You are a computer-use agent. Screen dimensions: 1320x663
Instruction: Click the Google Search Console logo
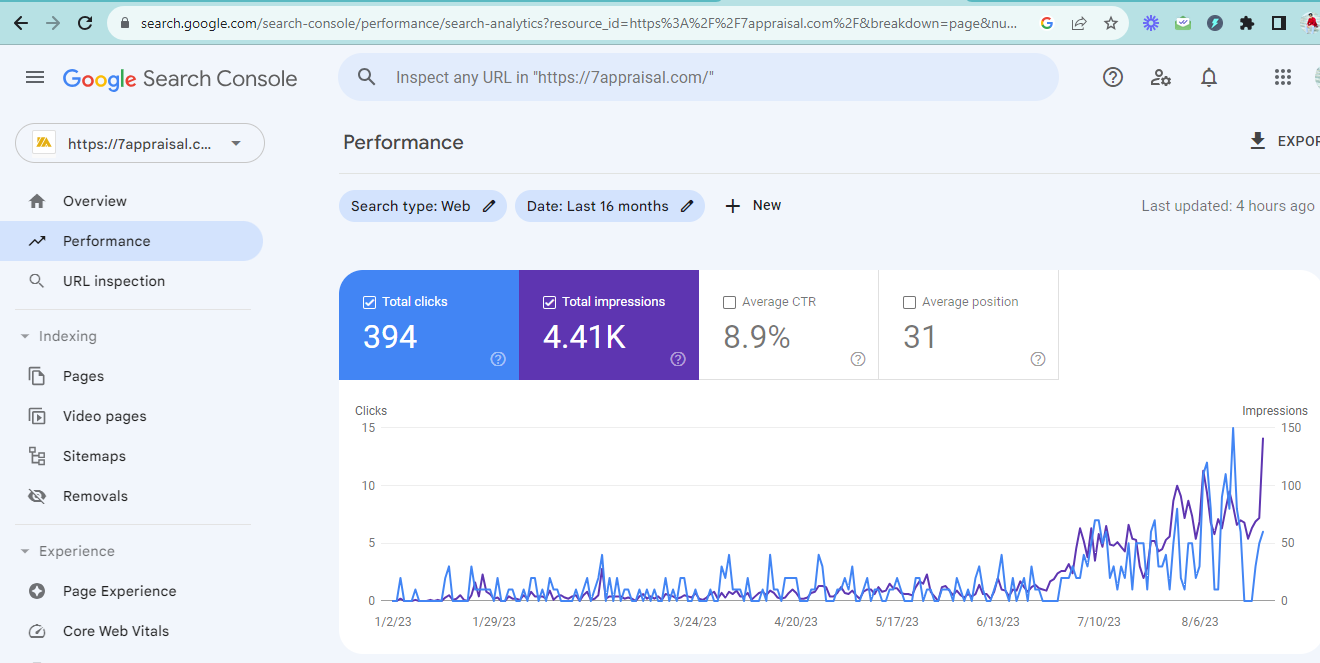(x=180, y=79)
